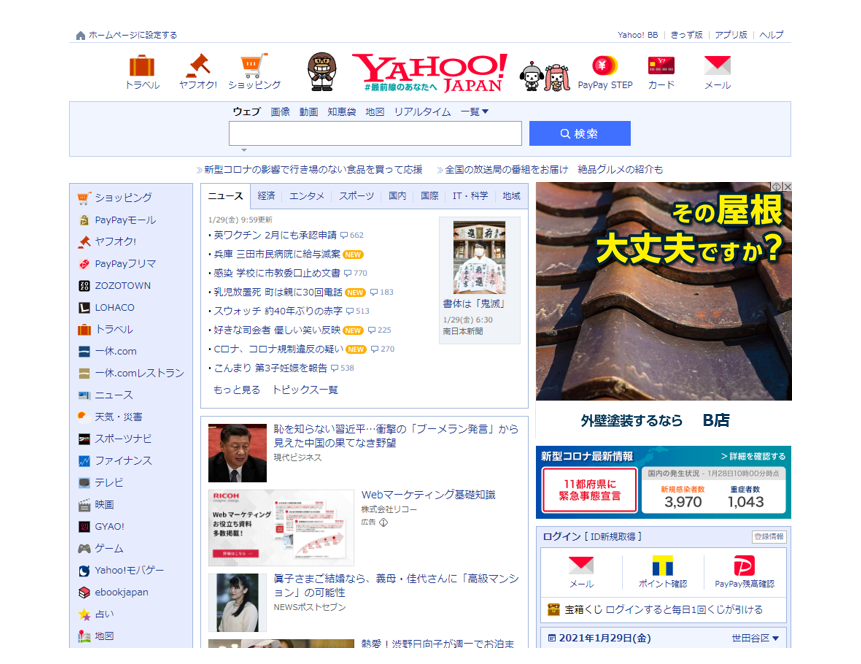The height and width of the screenshot is (664, 861).
Task: Open the 11都府県に緊急事態宣言 box
Action: click(x=589, y=490)
